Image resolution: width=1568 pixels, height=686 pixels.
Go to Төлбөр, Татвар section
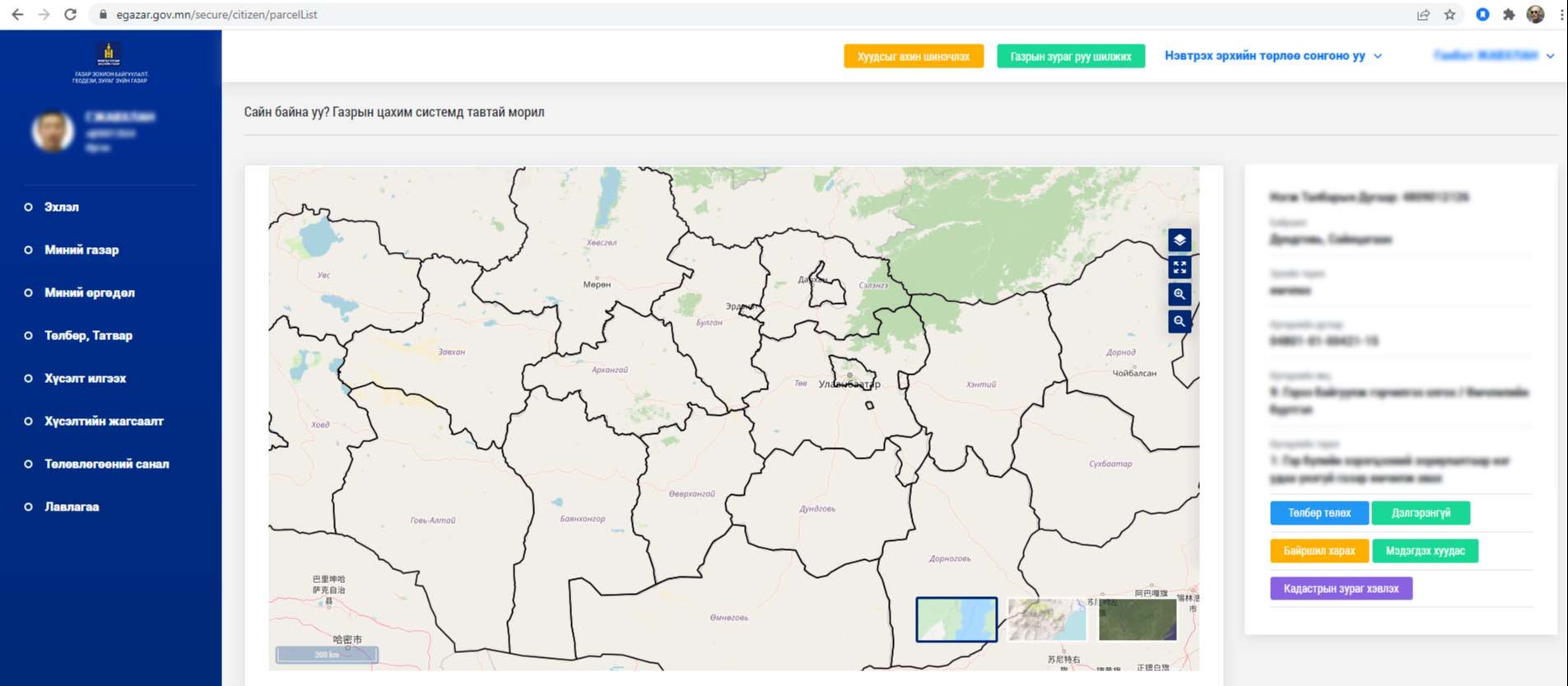88,335
